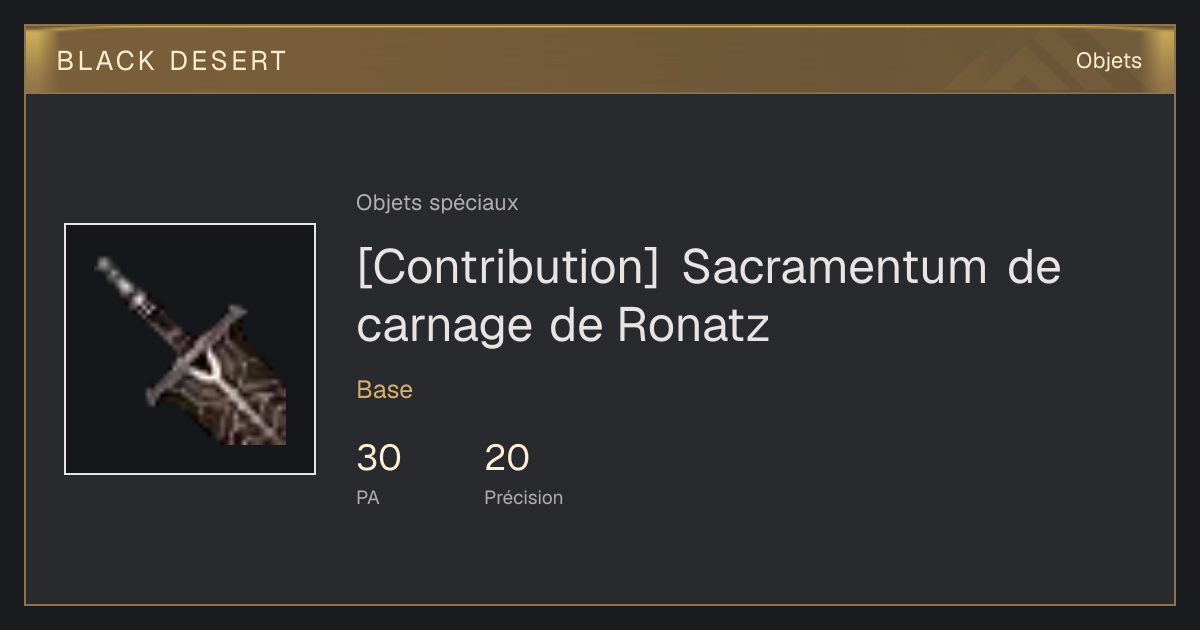Click the word Ronatz in the item name
Screen dimensions: 1200x630
coord(693,326)
